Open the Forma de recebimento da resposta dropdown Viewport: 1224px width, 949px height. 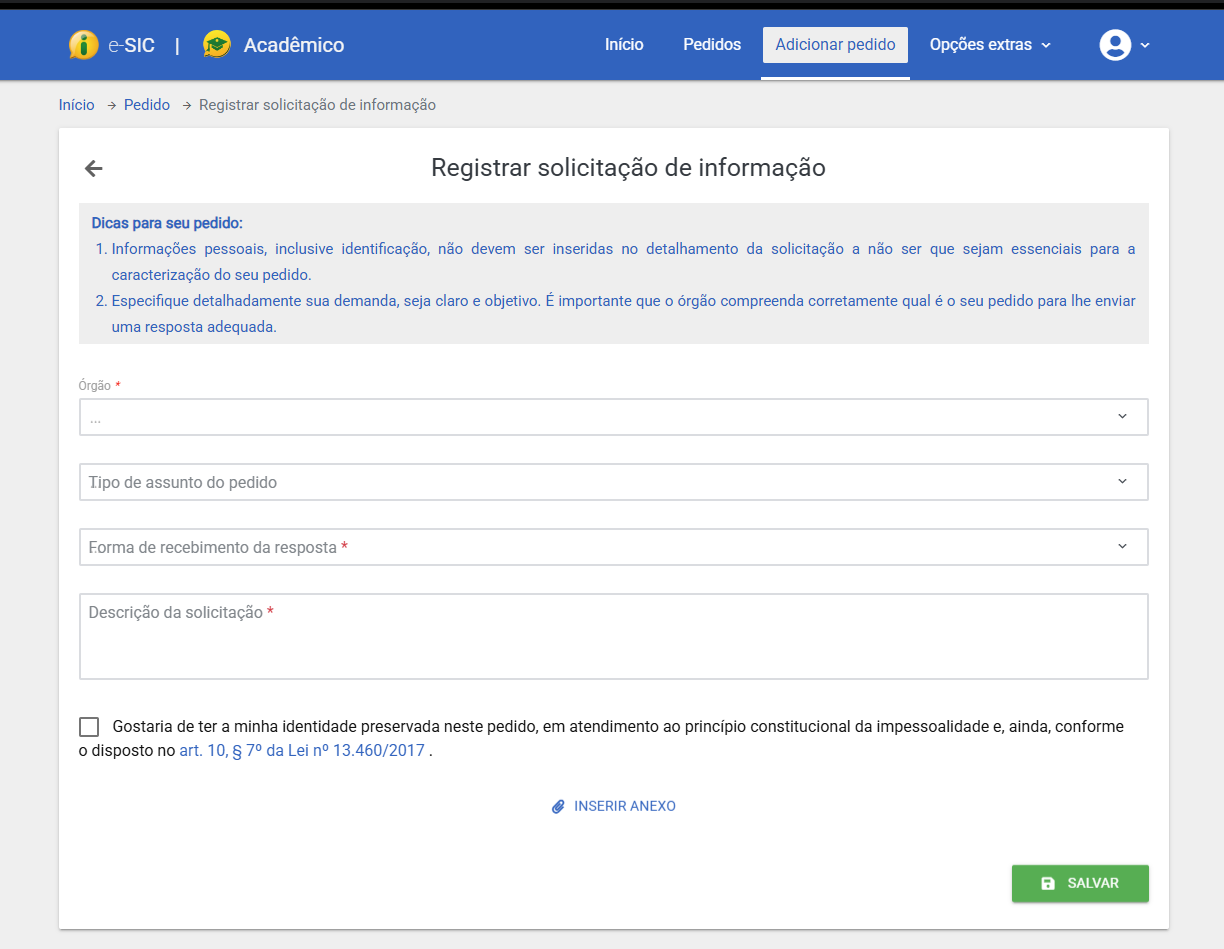(x=613, y=546)
